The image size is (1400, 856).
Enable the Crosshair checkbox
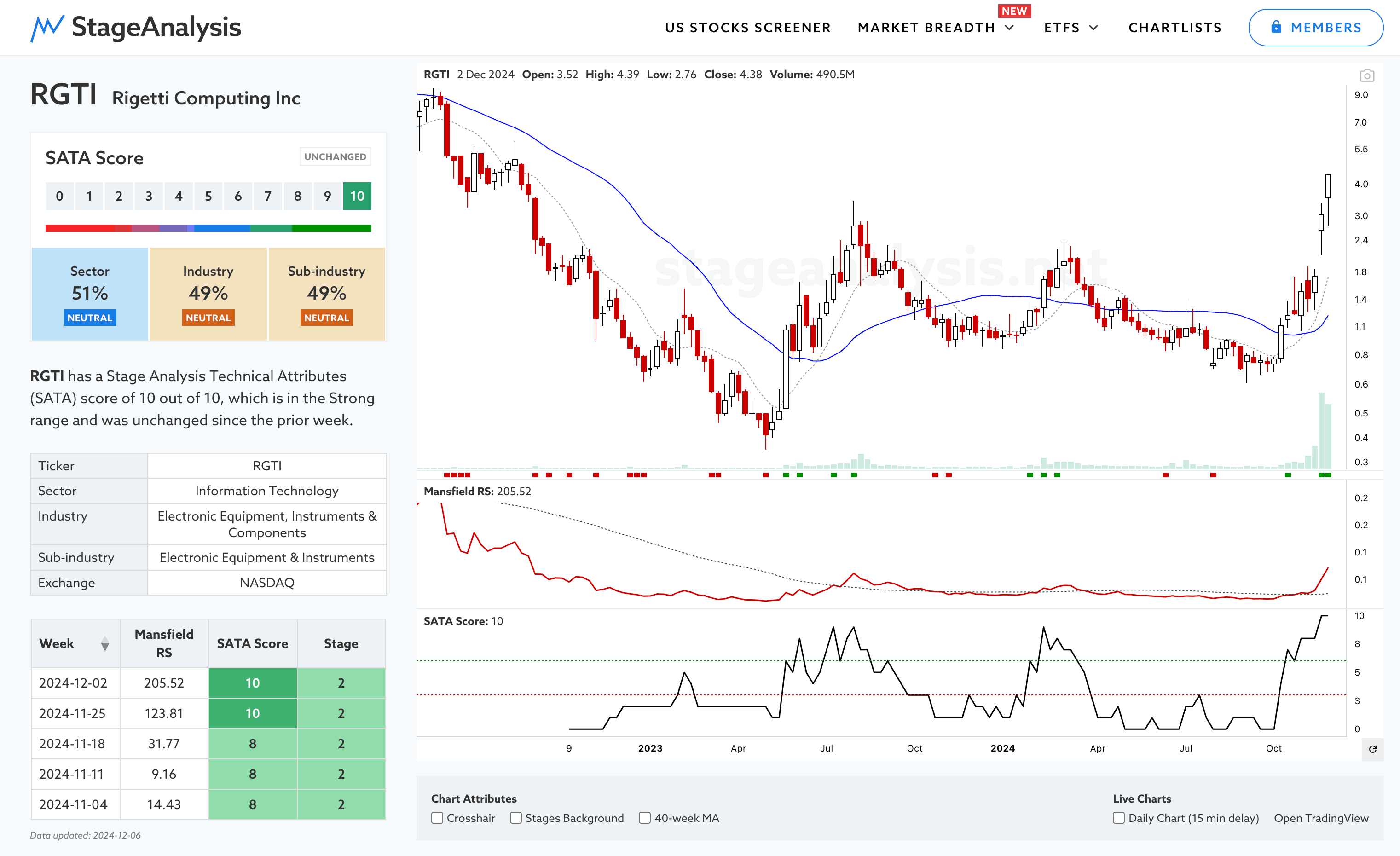coord(437,818)
